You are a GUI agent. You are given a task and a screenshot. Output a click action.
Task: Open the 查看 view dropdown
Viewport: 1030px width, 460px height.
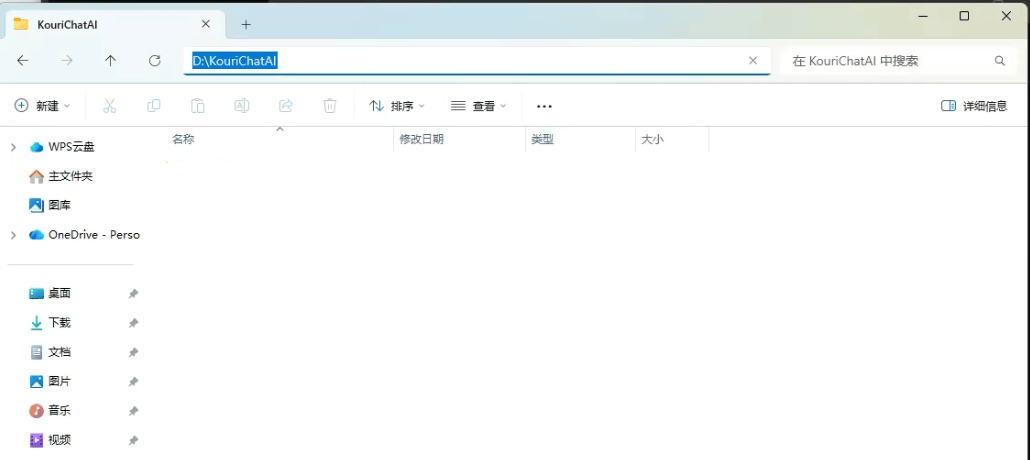point(479,106)
